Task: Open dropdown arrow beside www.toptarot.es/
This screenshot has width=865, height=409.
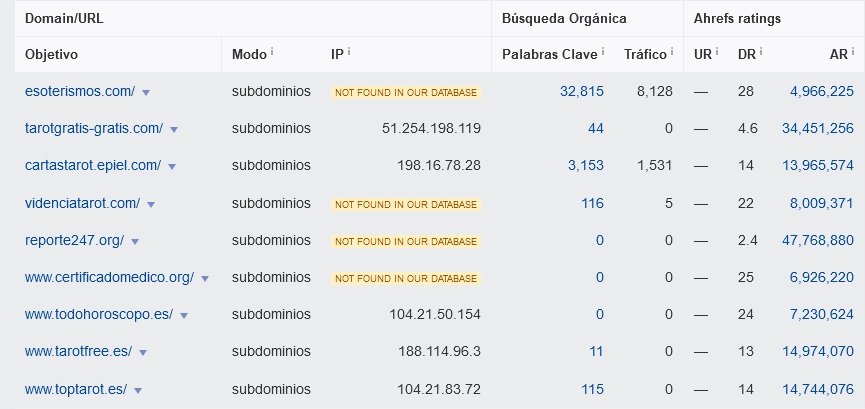Action: click(138, 391)
